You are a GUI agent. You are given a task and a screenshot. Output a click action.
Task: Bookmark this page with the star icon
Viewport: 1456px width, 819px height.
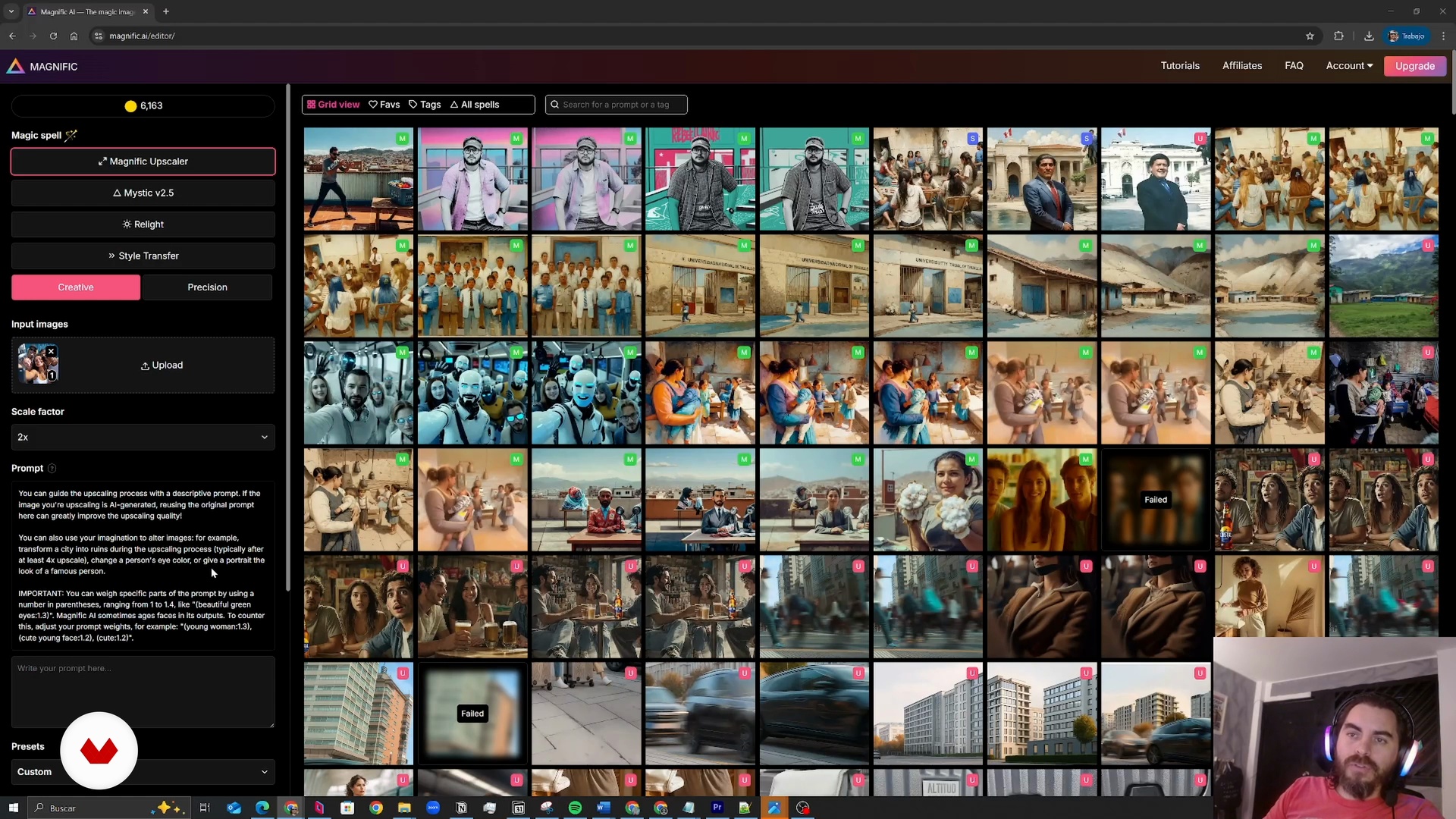[x=1310, y=36]
